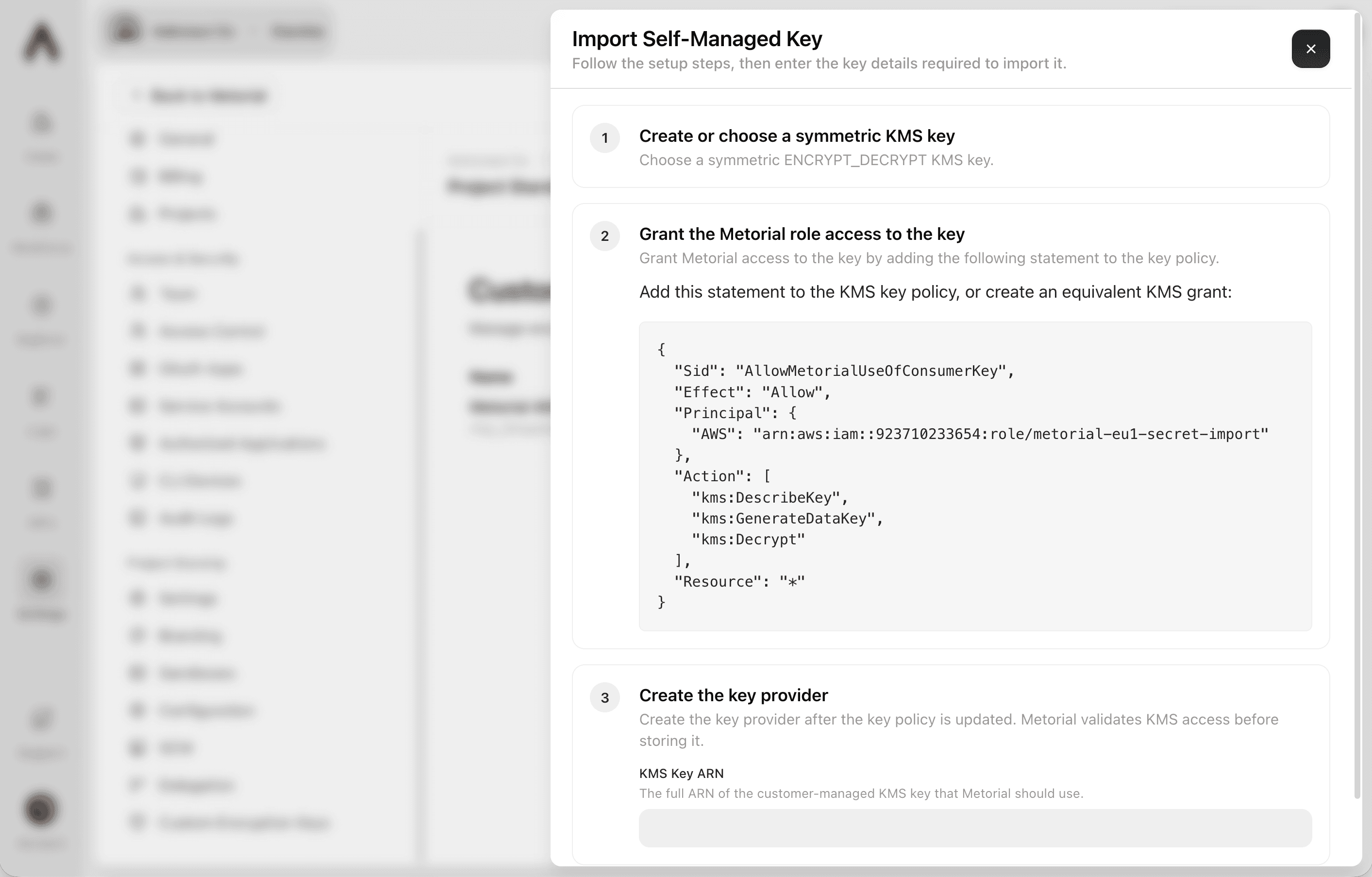Close the Import Self-Managed Key dialog
Viewport: 1372px width, 877px height.
(1310, 49)
